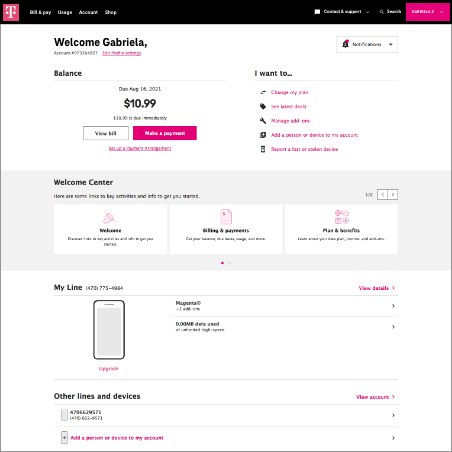Image resolution: width=452 pixels, height=452 pixels.
Task: Click the plus icon for adding a device
Action: click(64, 437)
